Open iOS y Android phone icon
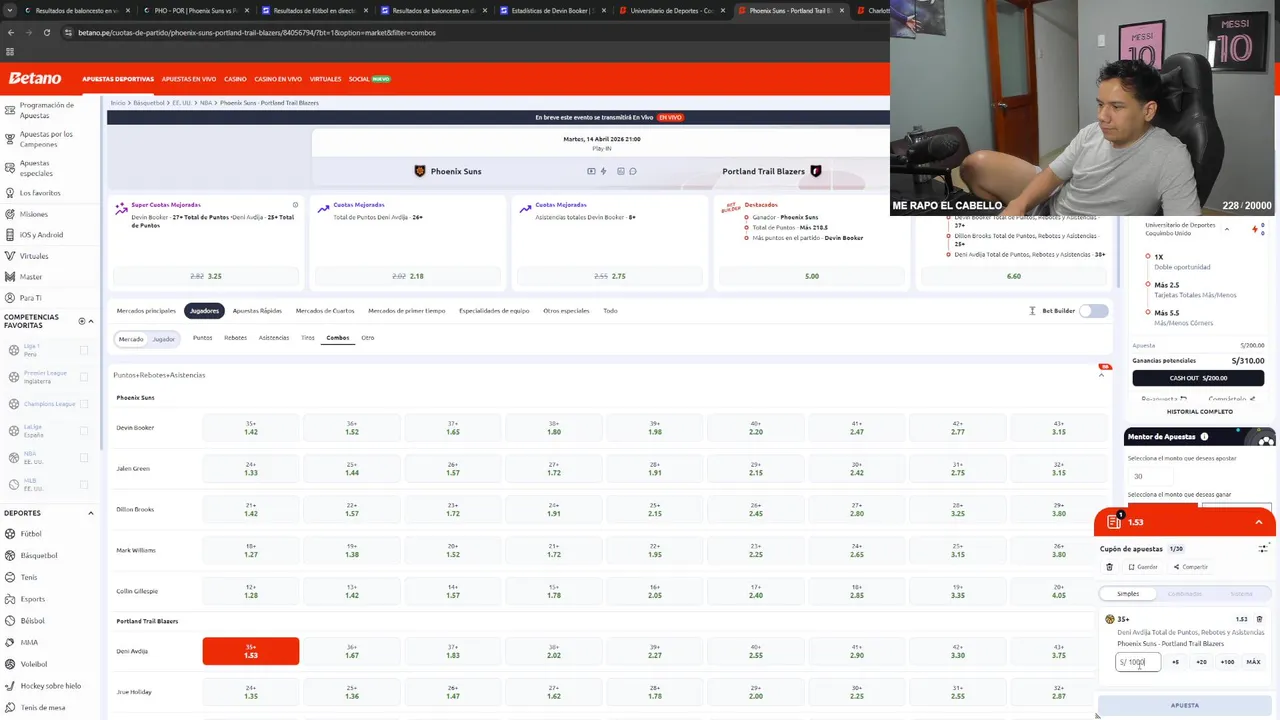The height and width of the screenshot is (720, 1280). tap(9, 235)
